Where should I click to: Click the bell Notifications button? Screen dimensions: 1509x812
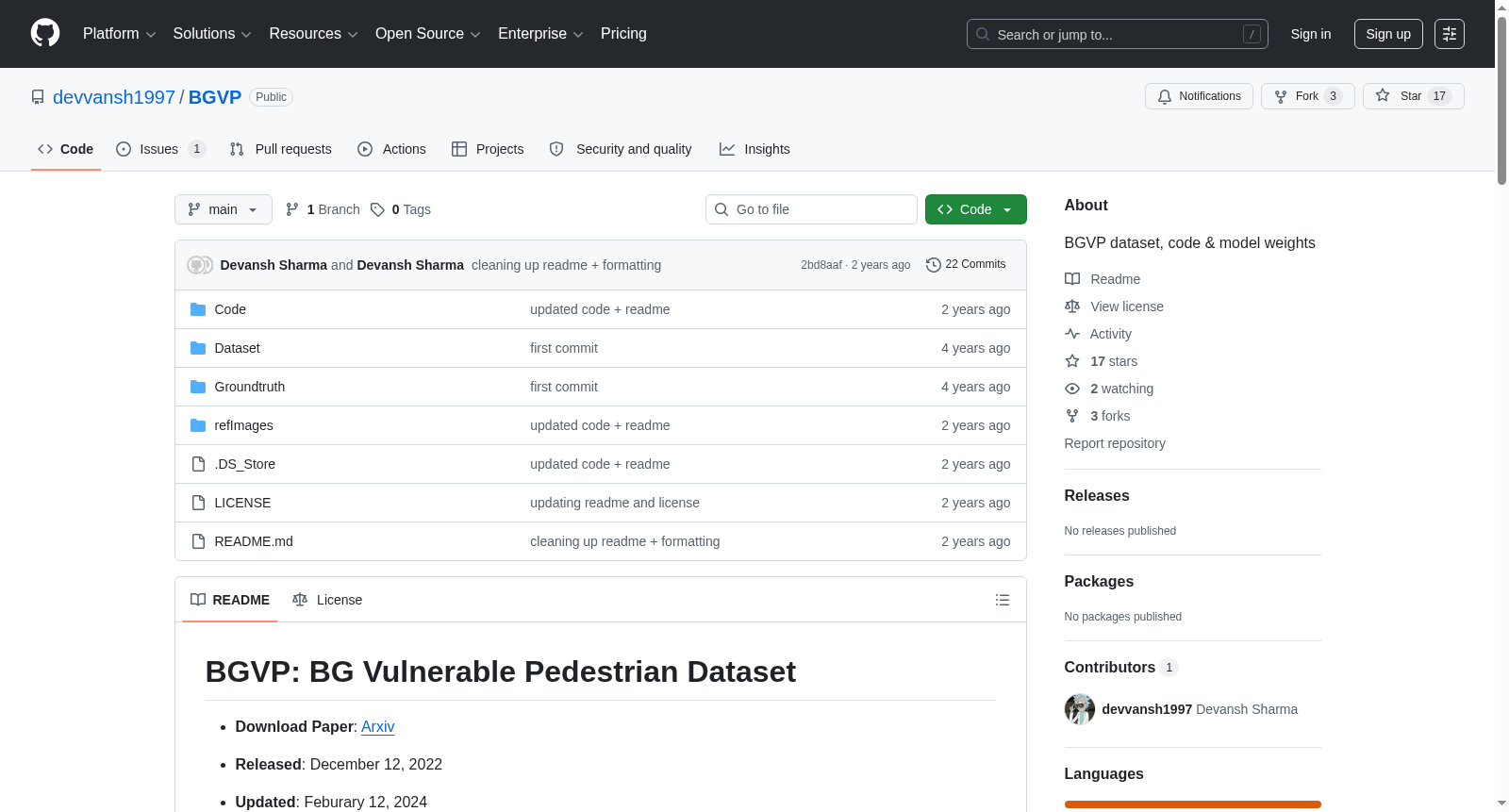click(1199, 96)
